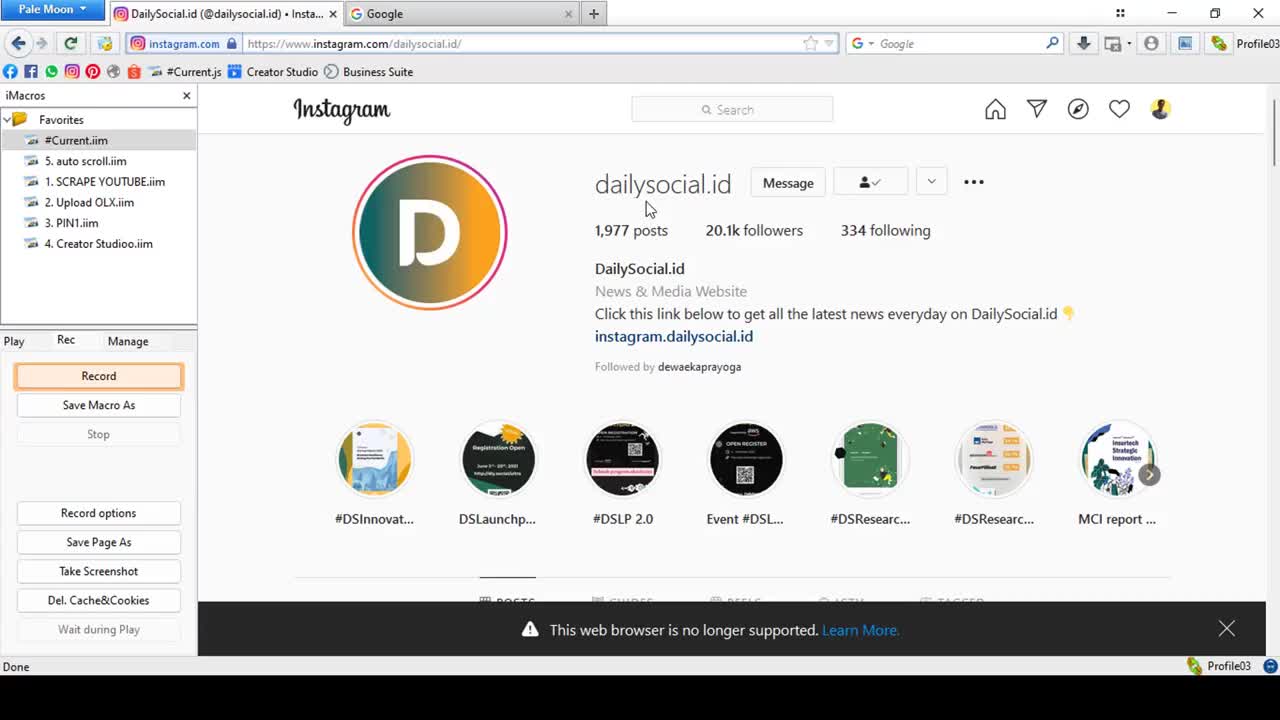
Task: Open the instagram.dailysocial.id bio link
Action: pyautogui.click(x=674, y=336)
